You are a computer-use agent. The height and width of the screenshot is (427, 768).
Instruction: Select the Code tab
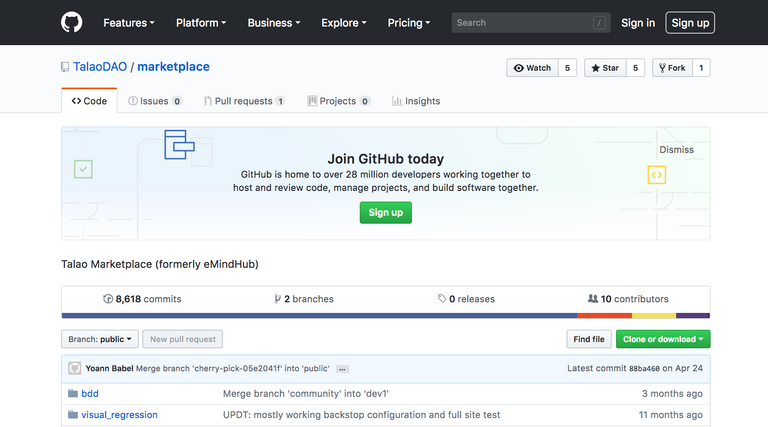pyautogui.click(x=89, y=101)
